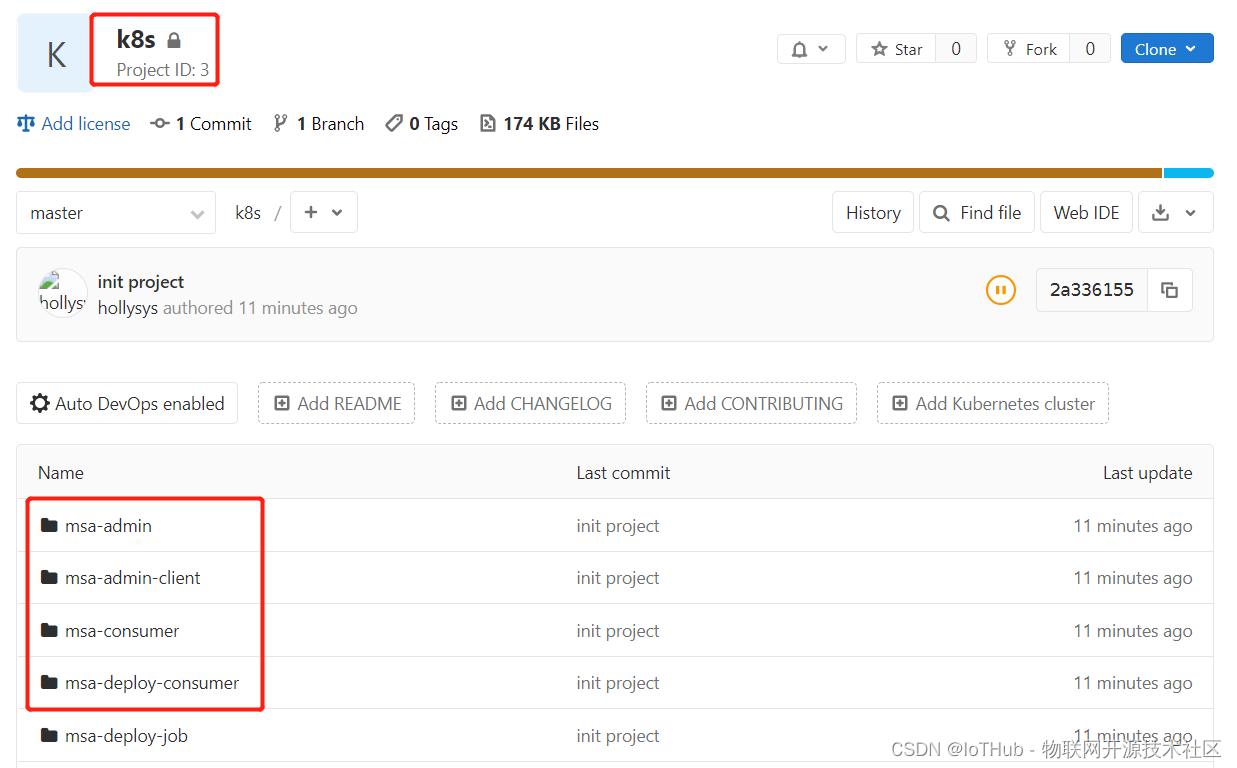Open the 174 KB Files link
Image resolution: width=1237 pixels, height=768 pixels.
coord(540,124)
